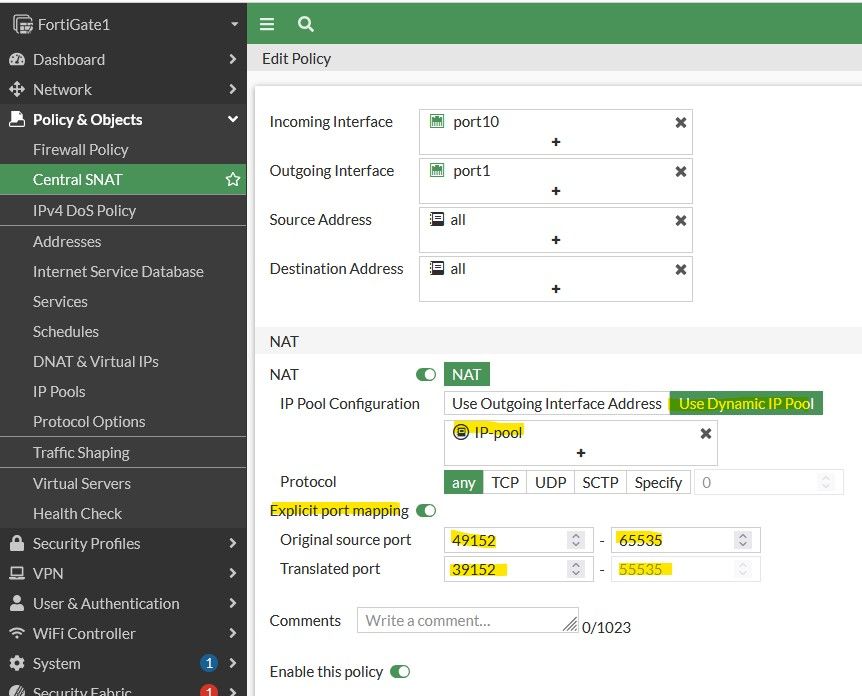Viewport: 862px width, 696px height.
Task: Click the Original source port start stepper
Action: coord(576,540)
